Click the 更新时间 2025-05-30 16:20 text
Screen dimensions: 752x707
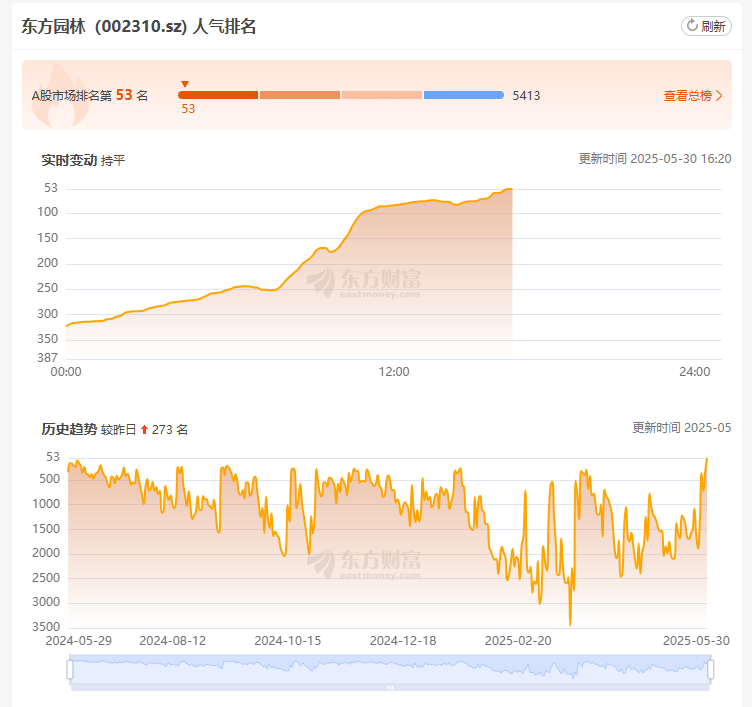point(655,159)
